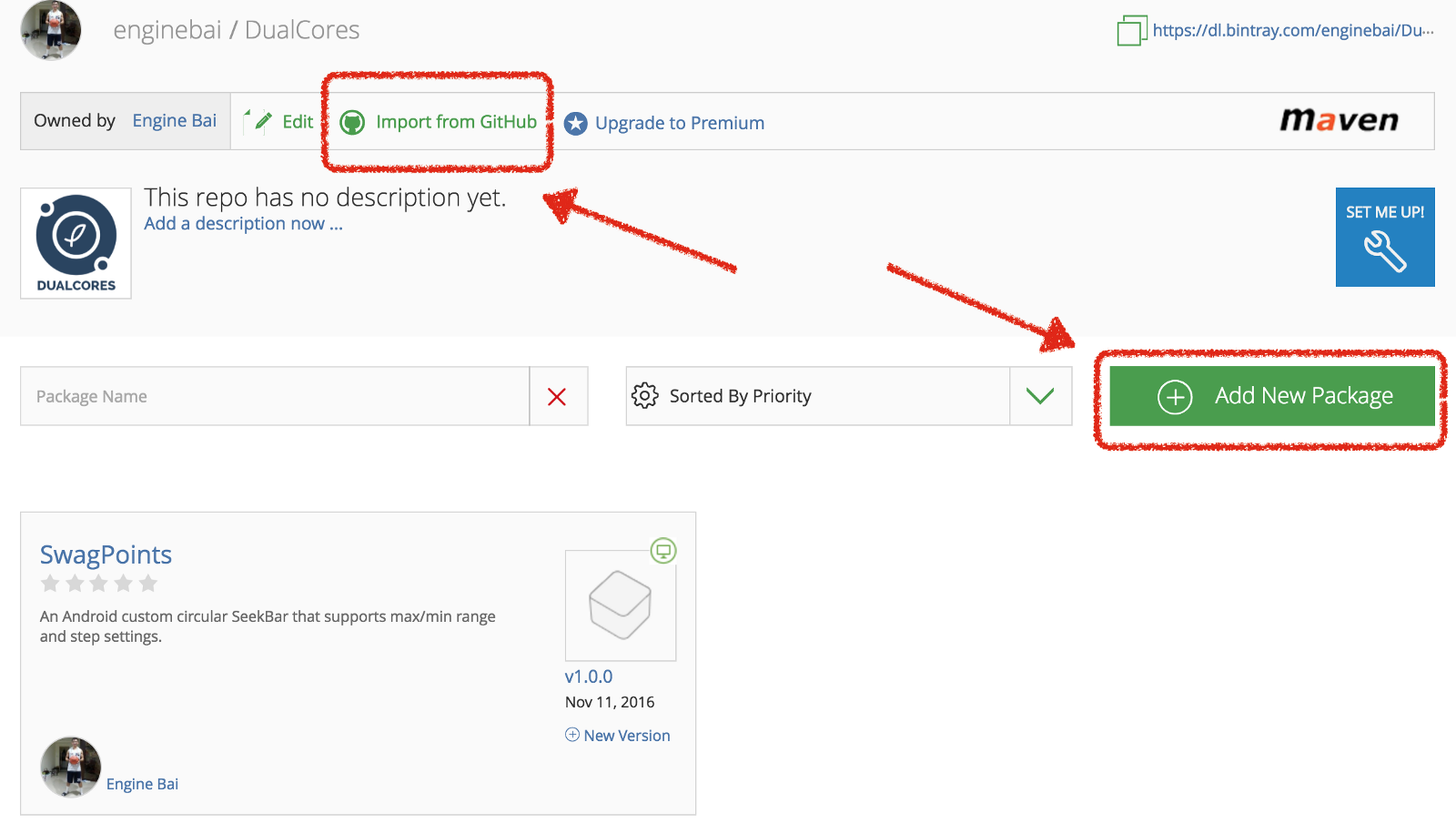Clear package name with red X
The height and width of the screenshot is (824, 1456).
(557, 396)
